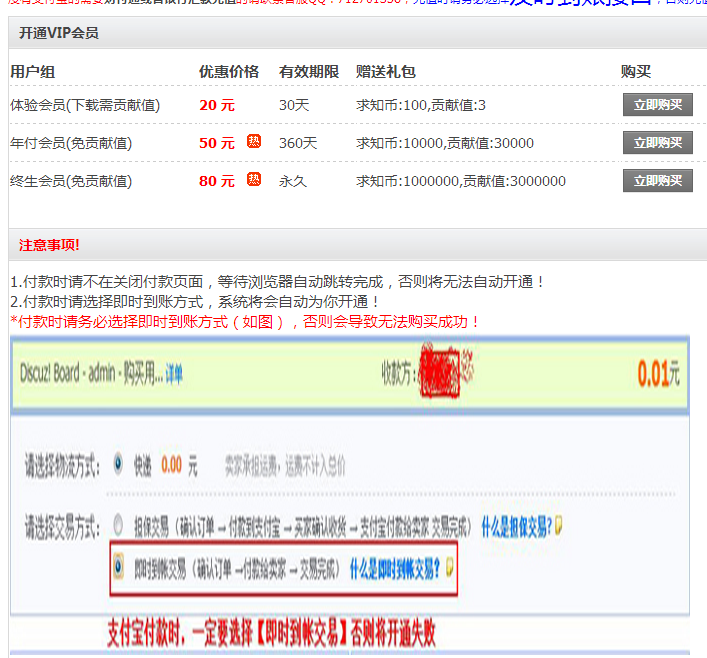
Task: Click the 永久 validity cell
Action: point(293,181)
